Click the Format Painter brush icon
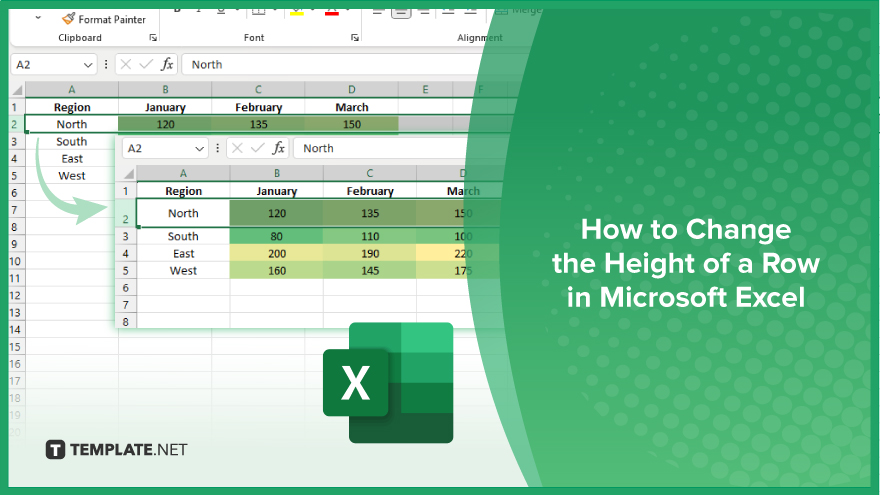This screenshot has height=495, width=880. pos(68,19)
